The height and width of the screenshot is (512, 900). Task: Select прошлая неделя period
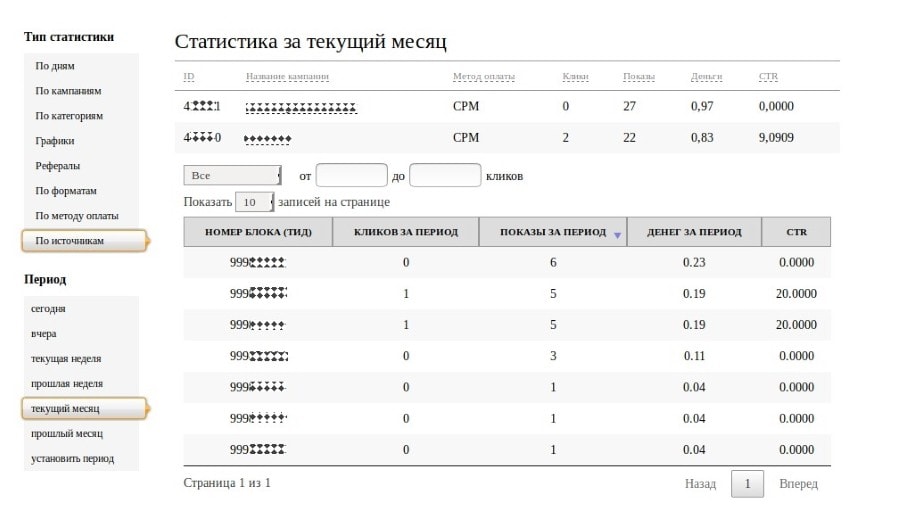click(x=67, y=384)
